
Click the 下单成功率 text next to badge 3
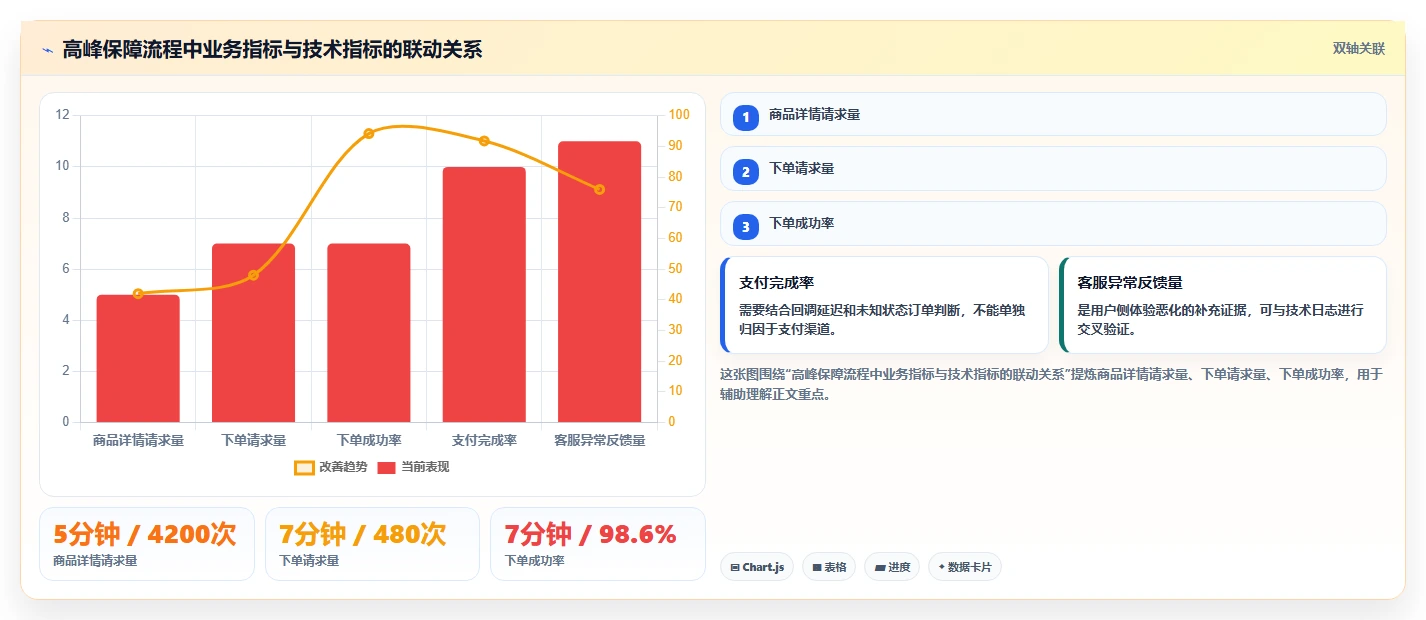tap(801, 223)
